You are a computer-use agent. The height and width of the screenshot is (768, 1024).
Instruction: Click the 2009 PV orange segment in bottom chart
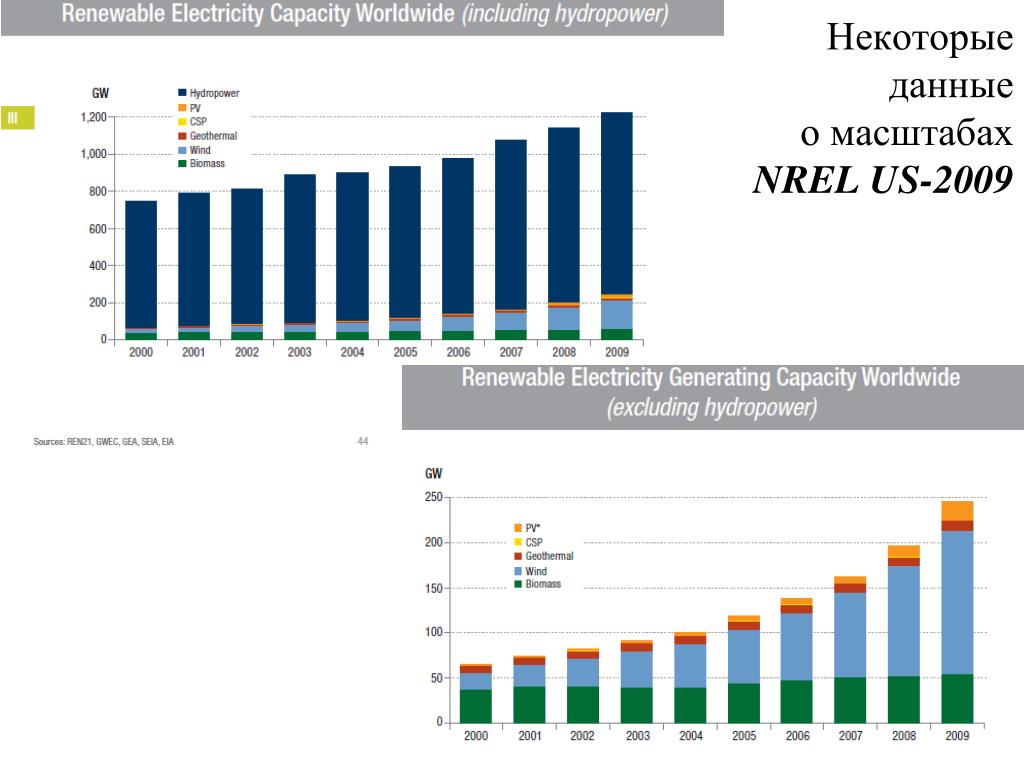coord(957,511)
